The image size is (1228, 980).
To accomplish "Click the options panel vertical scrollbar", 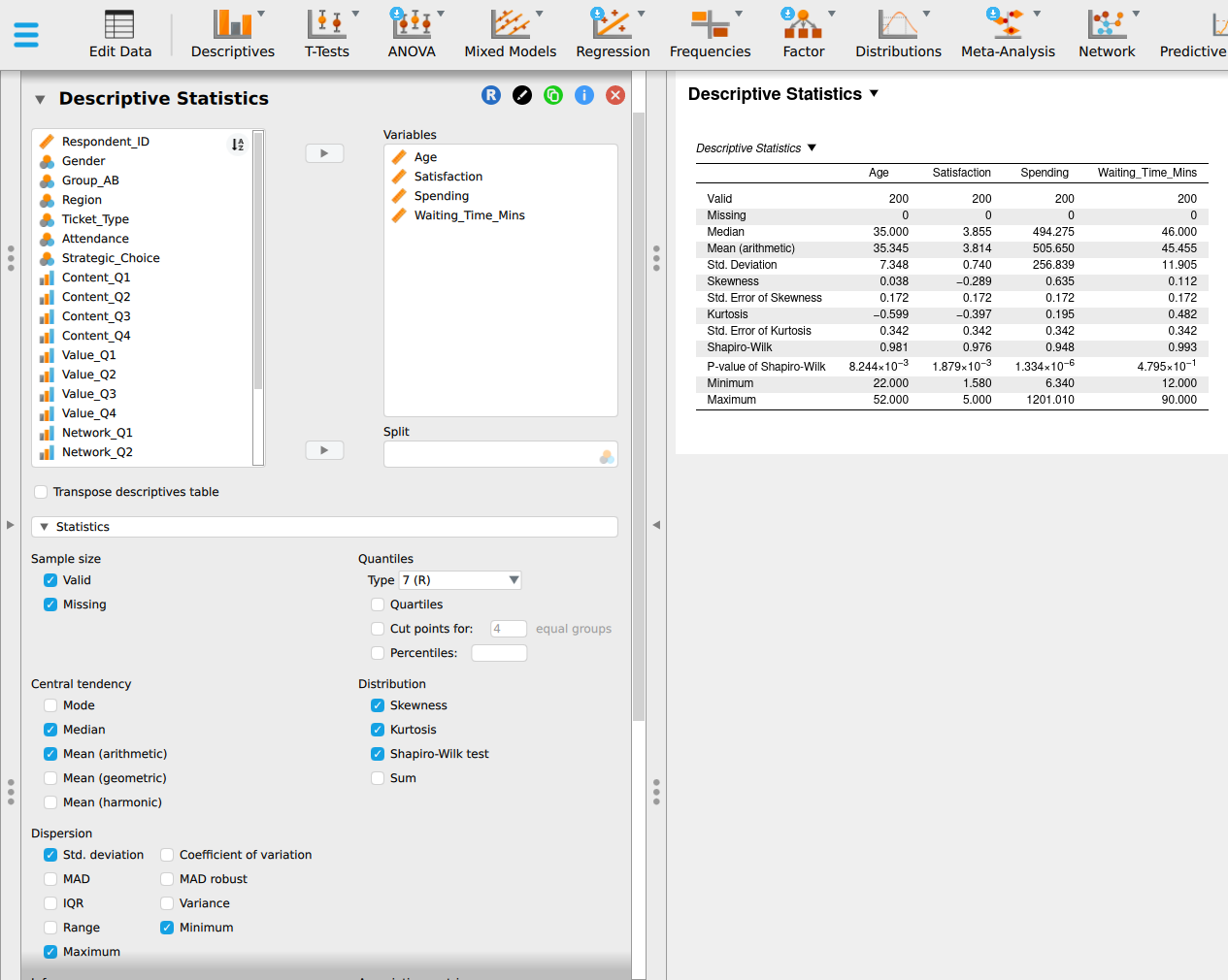I will [x=639, y=417].
